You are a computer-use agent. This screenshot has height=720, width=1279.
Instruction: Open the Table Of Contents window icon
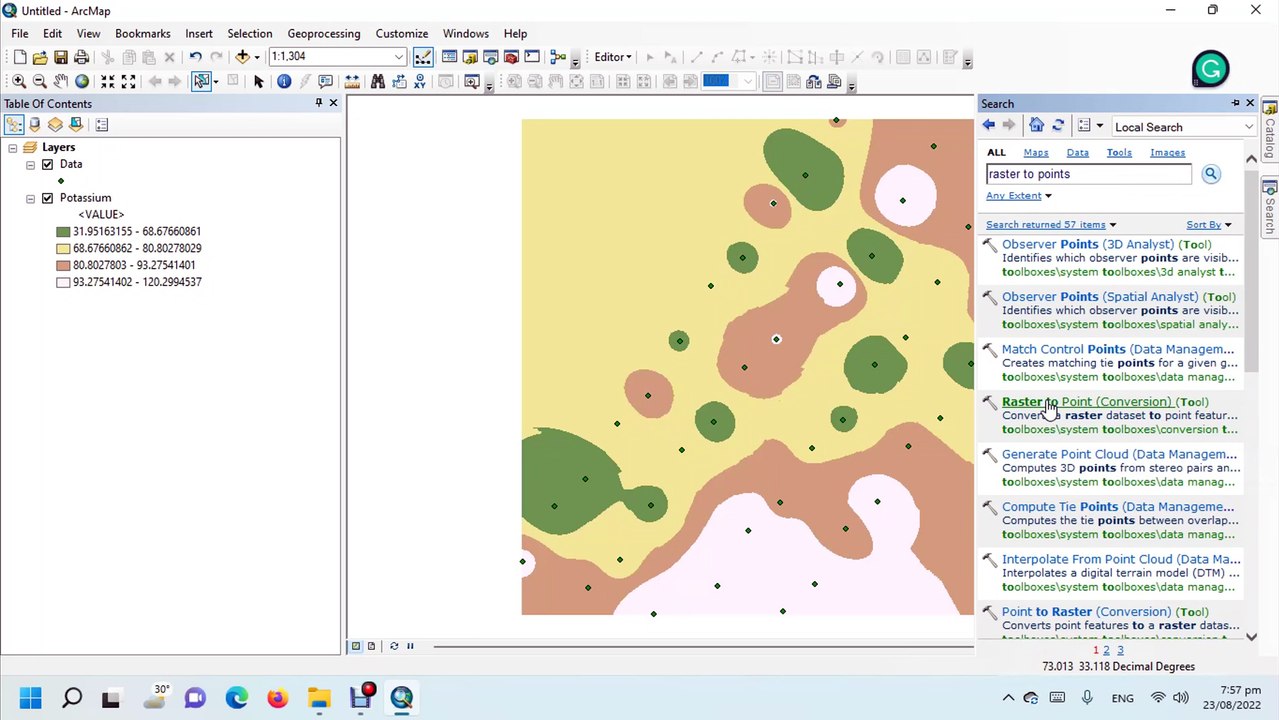point(449,57)
